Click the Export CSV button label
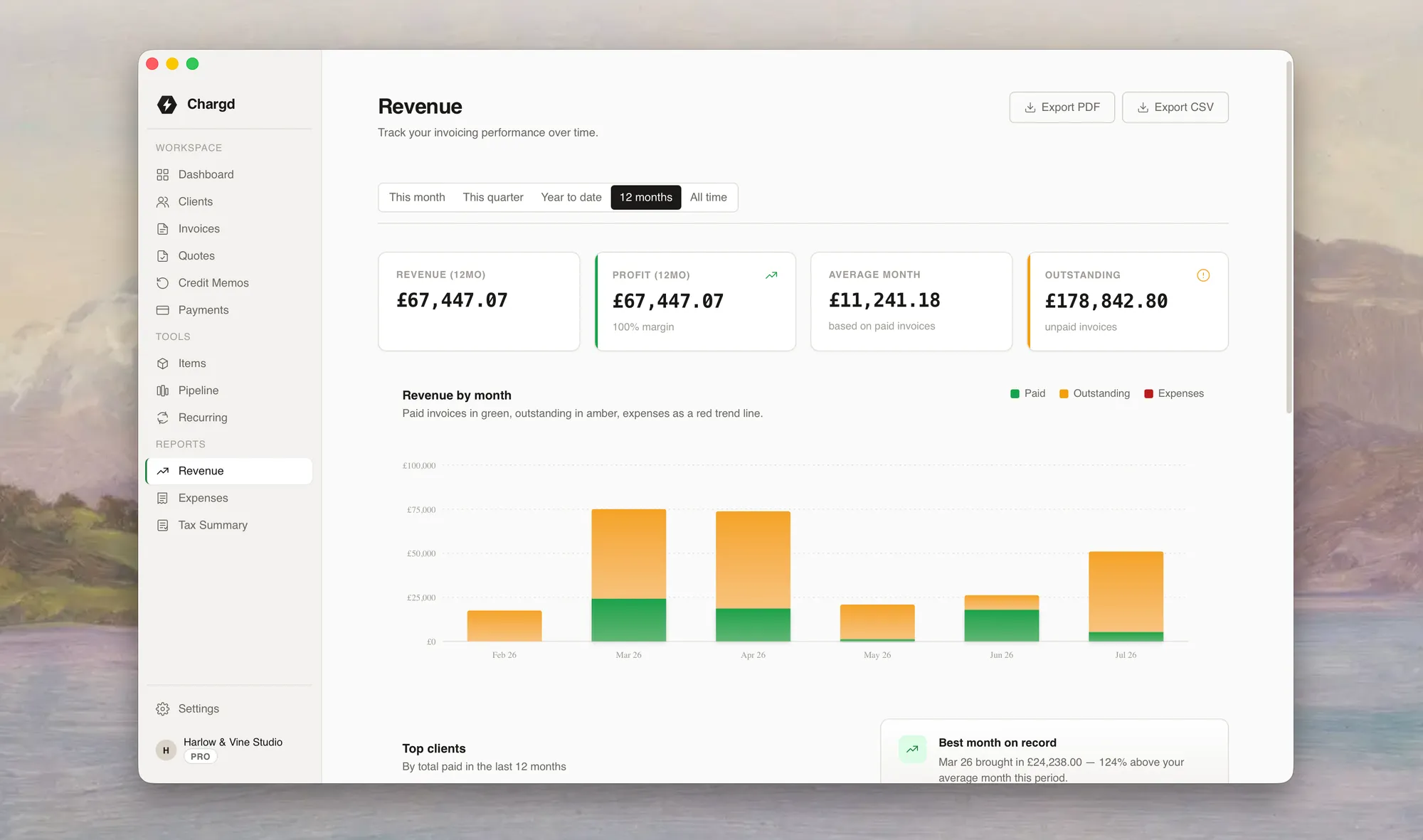Image resolution: width=1423 pixels, height=840 pixels. coord(1184,107)
